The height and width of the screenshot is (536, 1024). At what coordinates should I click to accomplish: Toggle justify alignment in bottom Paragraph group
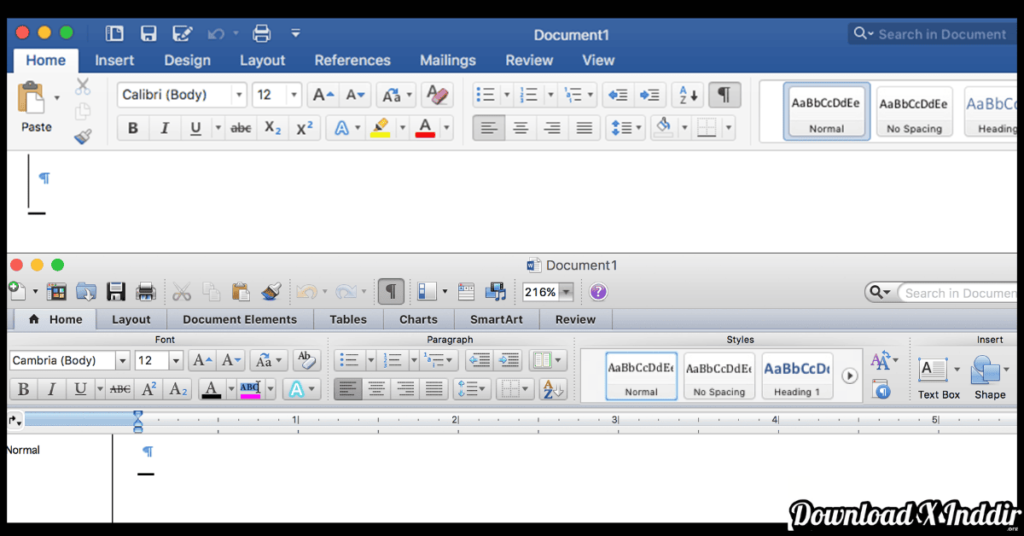(x=434, y=389)
